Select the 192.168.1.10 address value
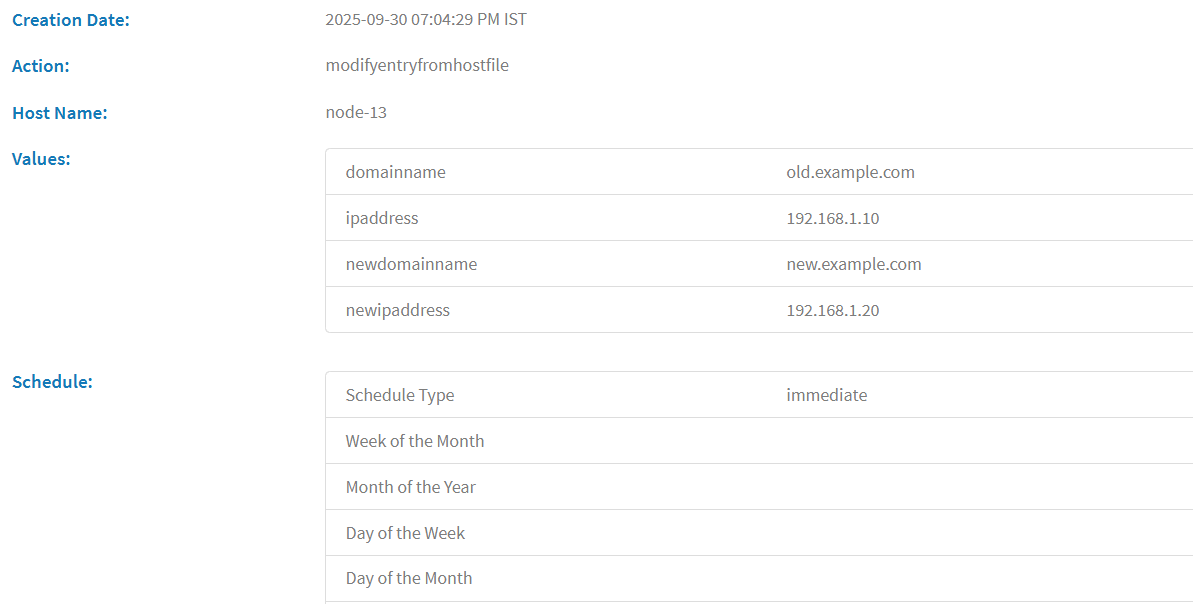 (833, 218)
